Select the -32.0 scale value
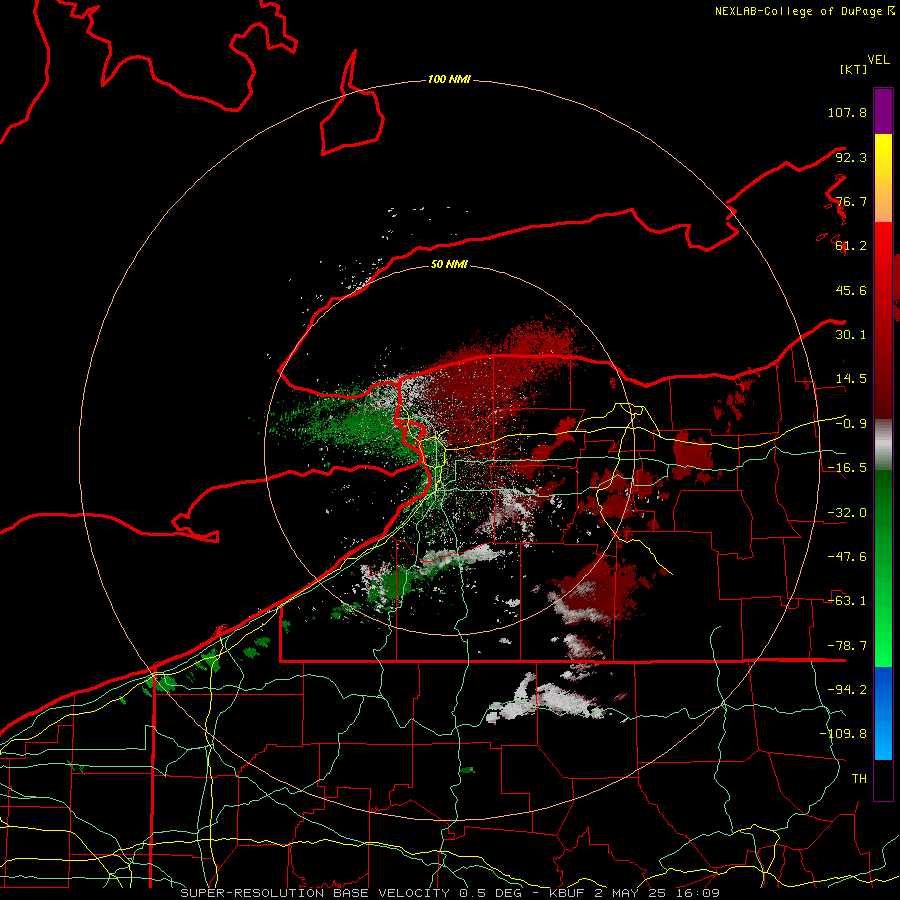 [x=847, y=513]
